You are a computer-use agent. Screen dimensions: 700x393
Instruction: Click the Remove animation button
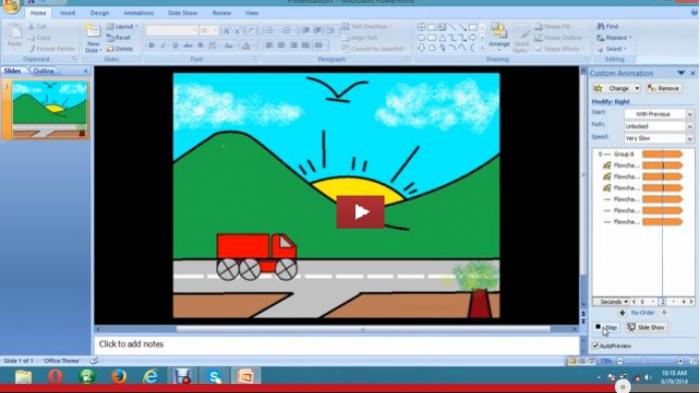664,88
